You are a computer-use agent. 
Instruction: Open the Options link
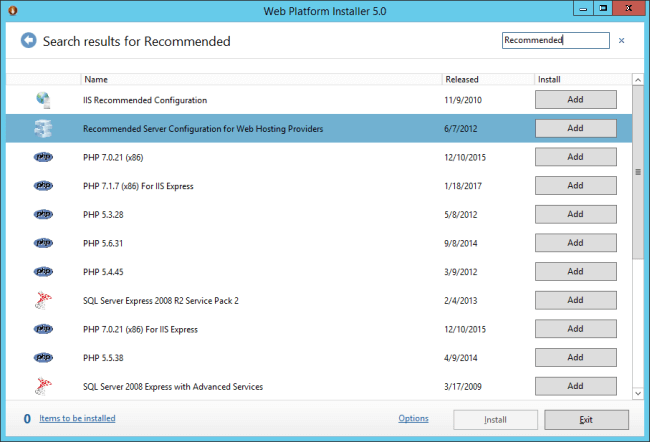point(413,418)
